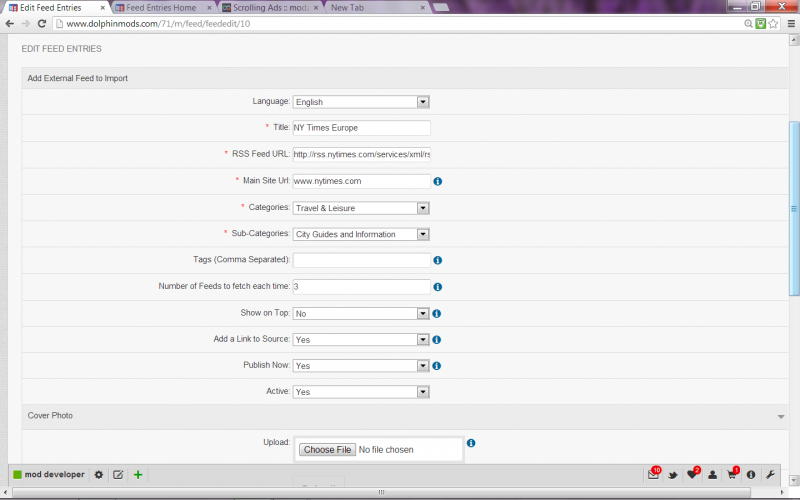Close the Scrolling Ads tab
The height and width of the screenshot is (500, 800).
coord(316,8)
